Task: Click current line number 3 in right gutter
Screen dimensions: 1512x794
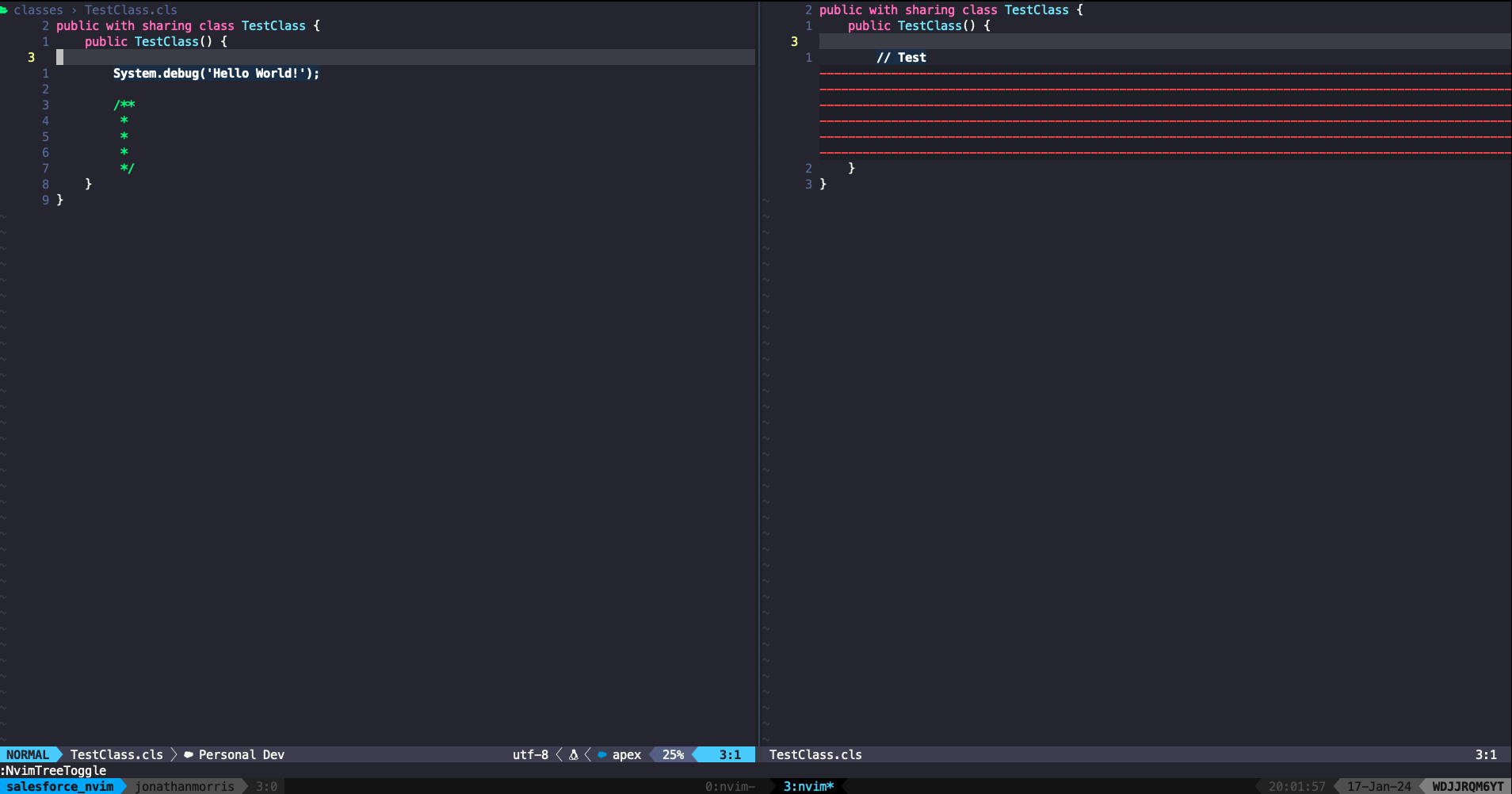Action: tap(794, 41)
